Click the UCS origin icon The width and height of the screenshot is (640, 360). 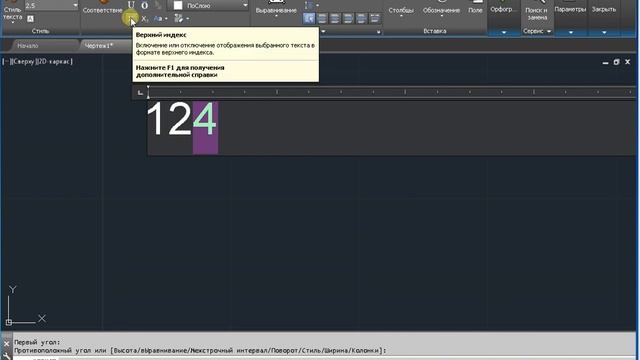click(x=9, y=322)
